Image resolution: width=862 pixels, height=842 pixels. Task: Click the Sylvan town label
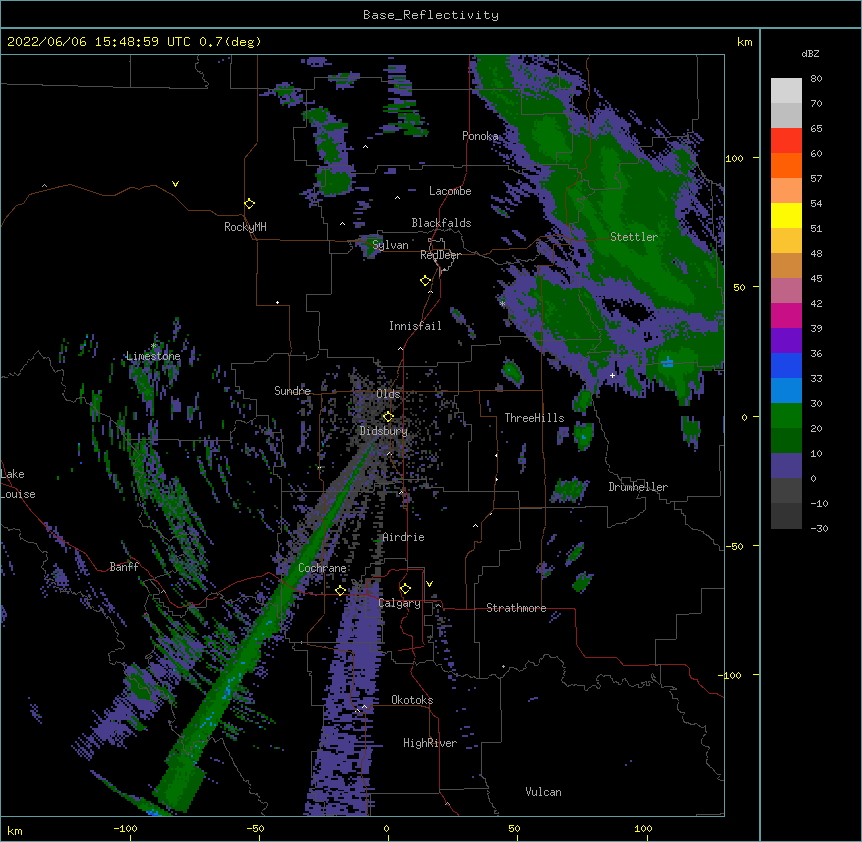(390, 245)
